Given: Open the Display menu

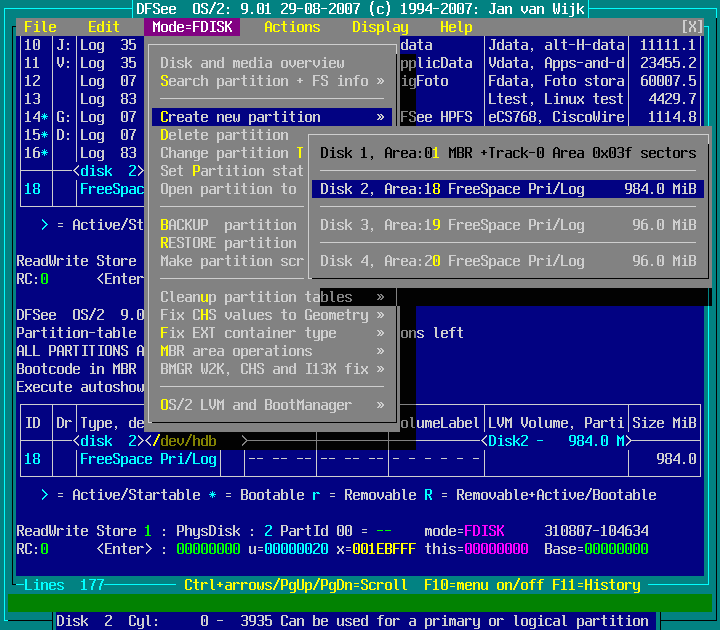Looking at the screenshot, I should [x=380, y=27].
